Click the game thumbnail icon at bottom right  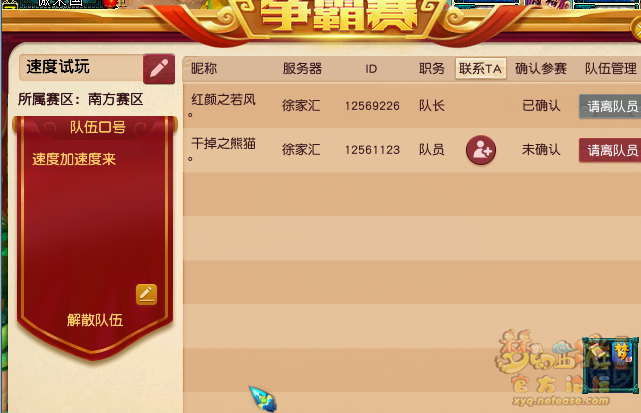pyautogui.click(x=611, y=366)
